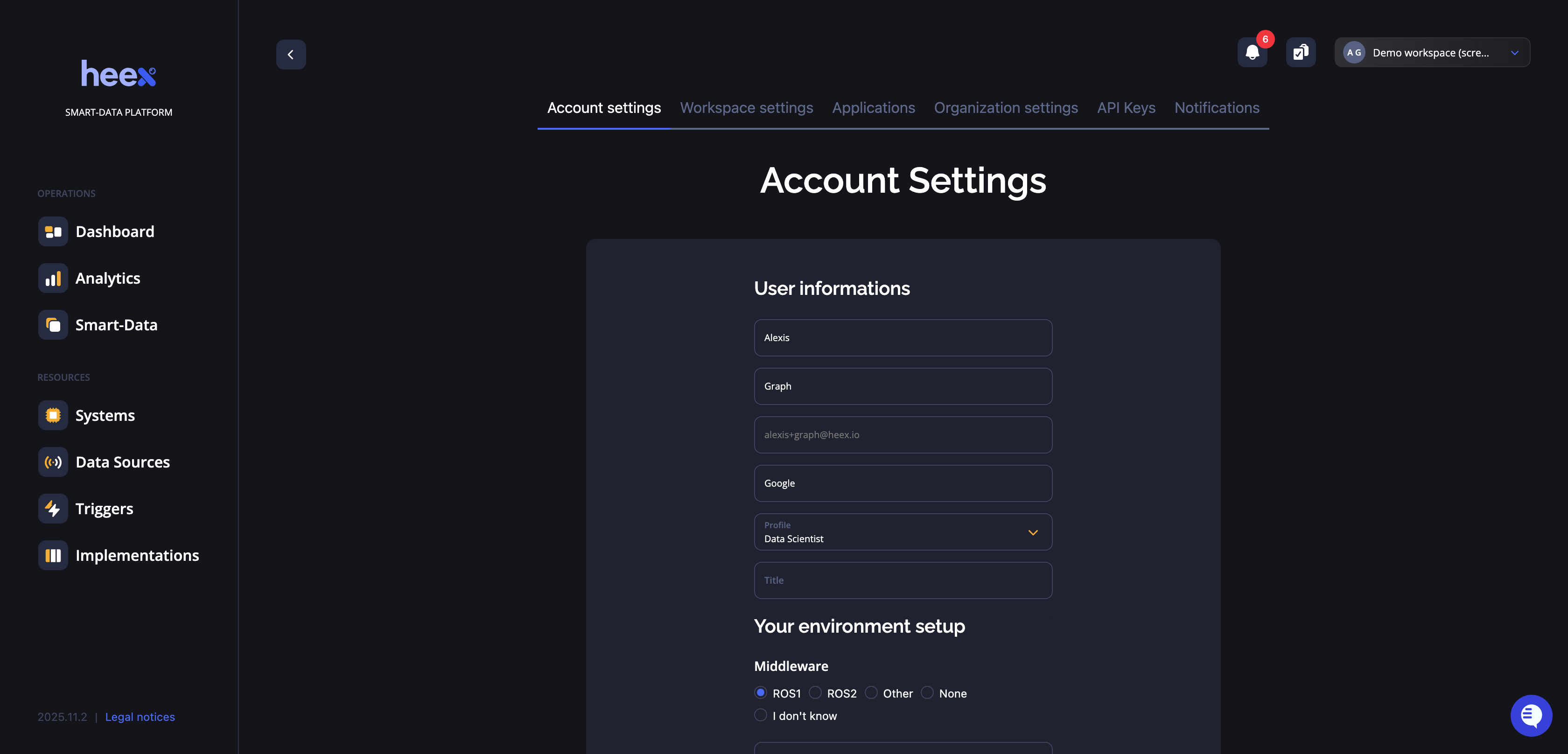Choose I don't know for middleware

click(x=760, y=715)
